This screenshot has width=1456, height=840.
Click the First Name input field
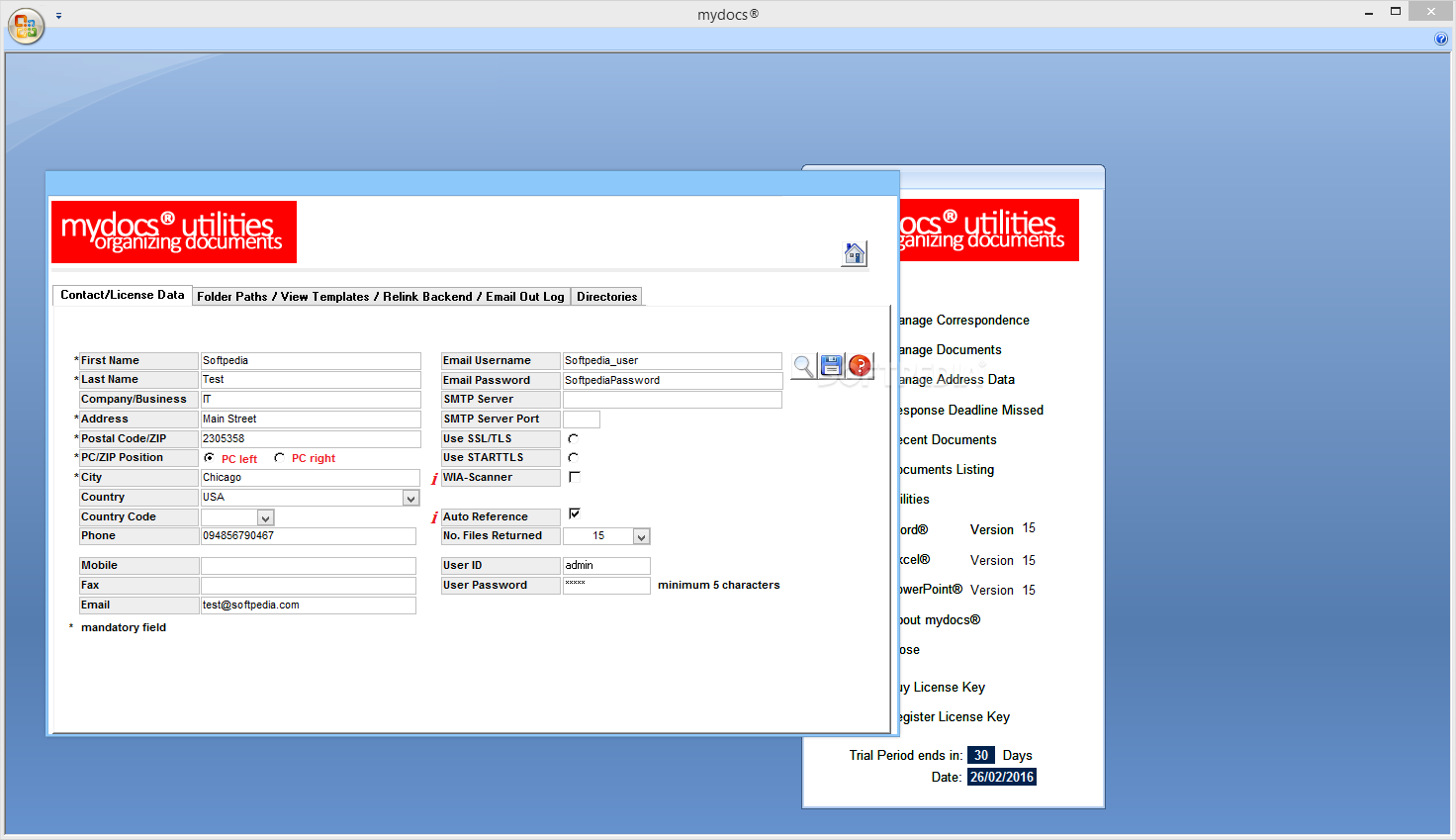311,361
